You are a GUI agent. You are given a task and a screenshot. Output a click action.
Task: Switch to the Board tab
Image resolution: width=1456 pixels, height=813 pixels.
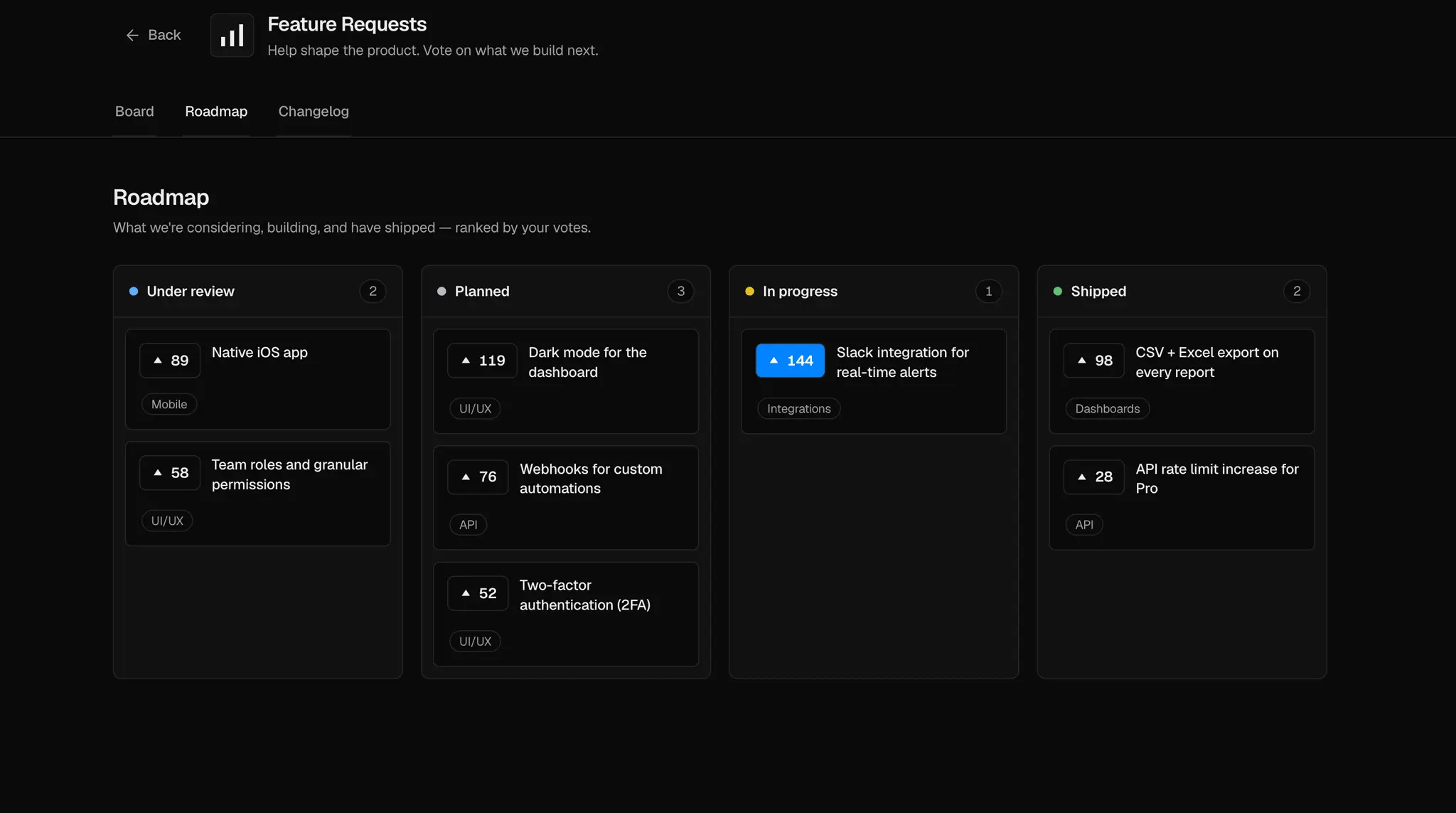(134, 111)
